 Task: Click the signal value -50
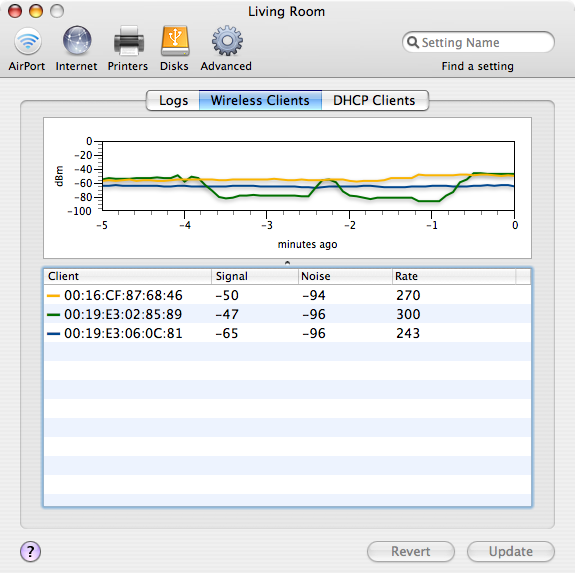(x=227, y=295)
